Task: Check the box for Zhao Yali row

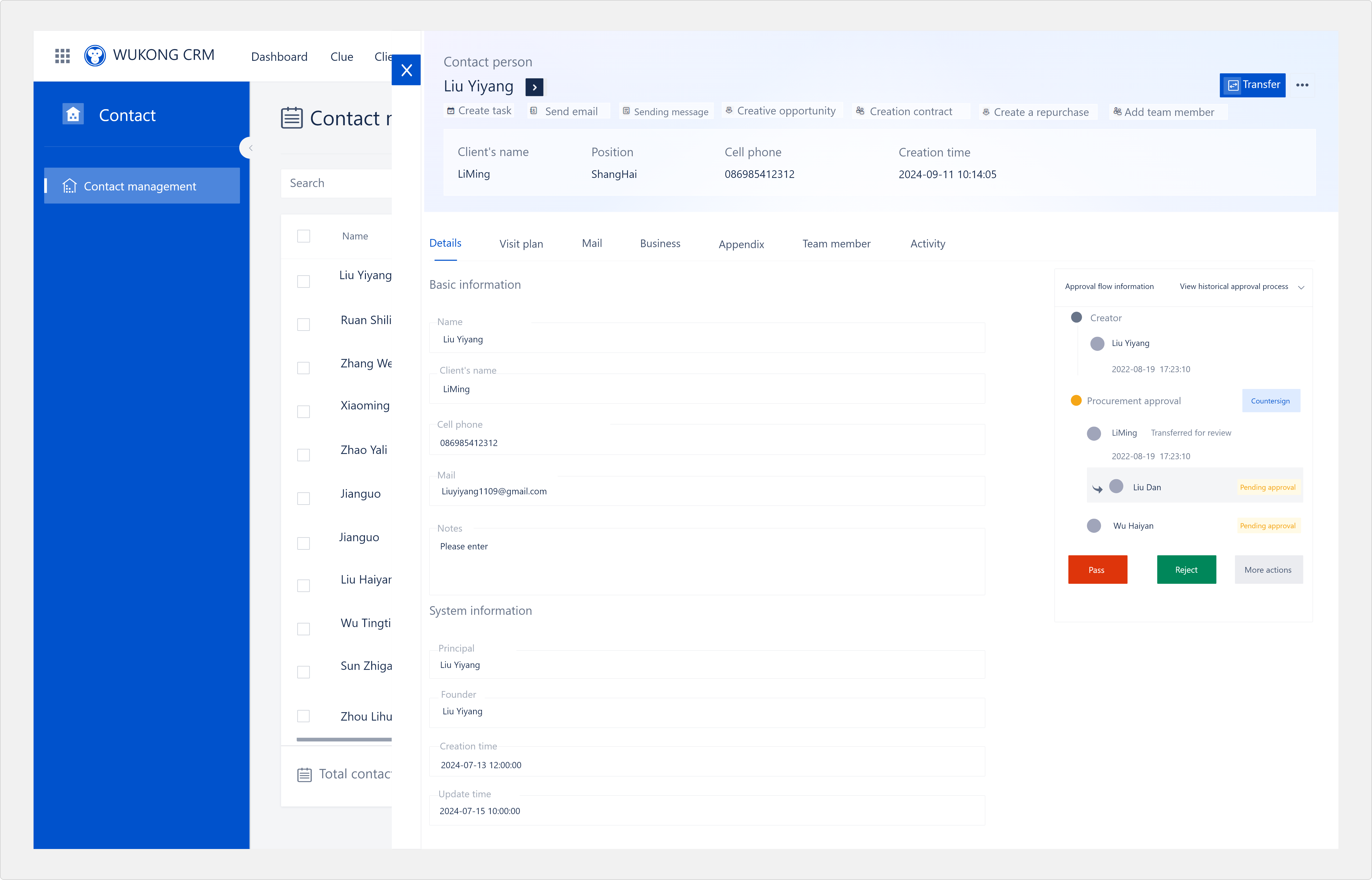Action: point(304,455)
